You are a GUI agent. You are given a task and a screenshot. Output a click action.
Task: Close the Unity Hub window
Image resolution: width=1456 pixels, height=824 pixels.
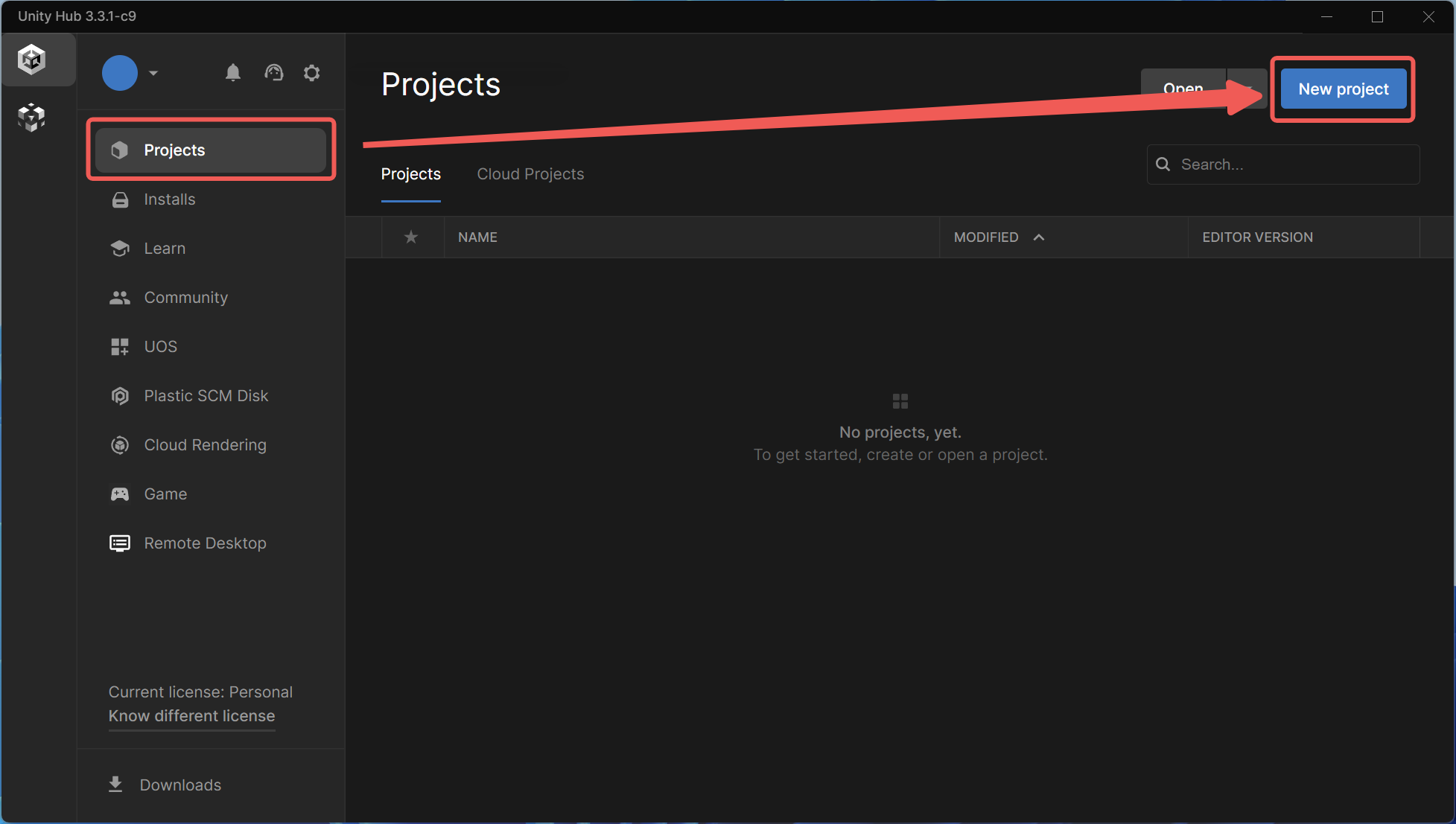(x=1428, y=16)
